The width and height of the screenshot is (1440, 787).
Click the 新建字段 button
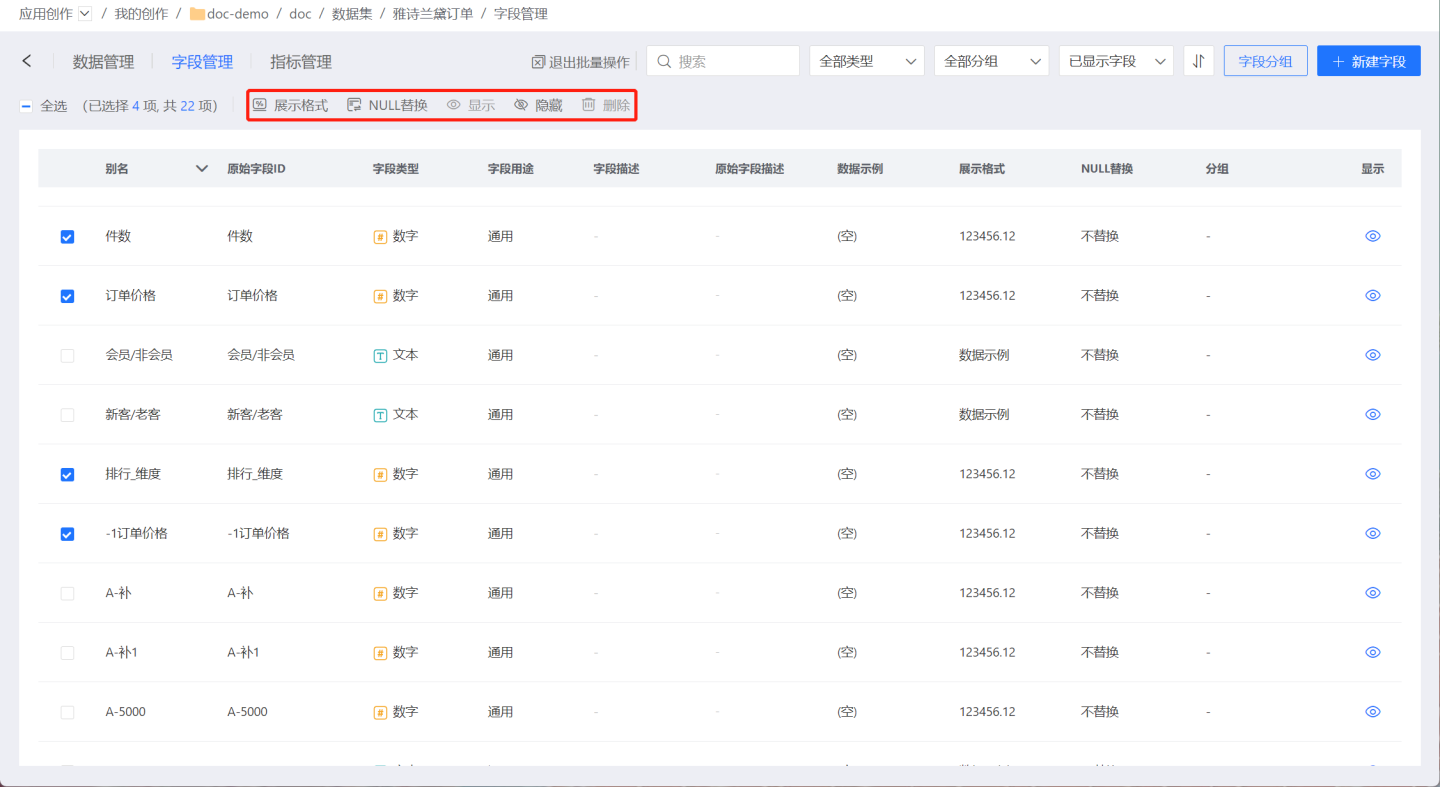click(1368, 61)
